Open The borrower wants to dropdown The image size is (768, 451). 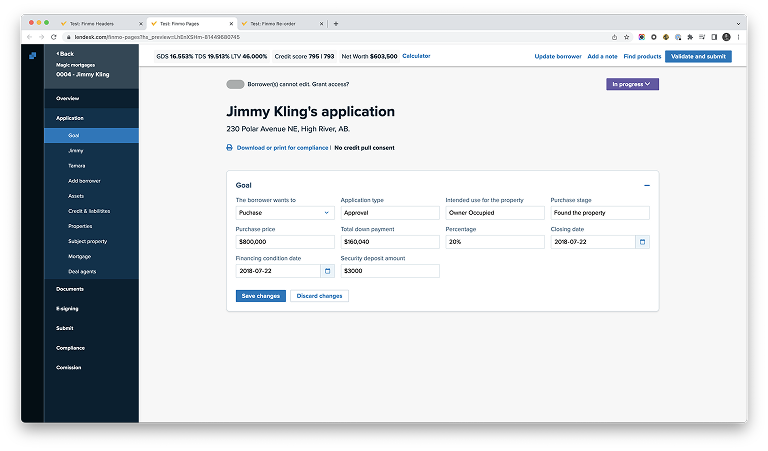(x=285, y=213)
